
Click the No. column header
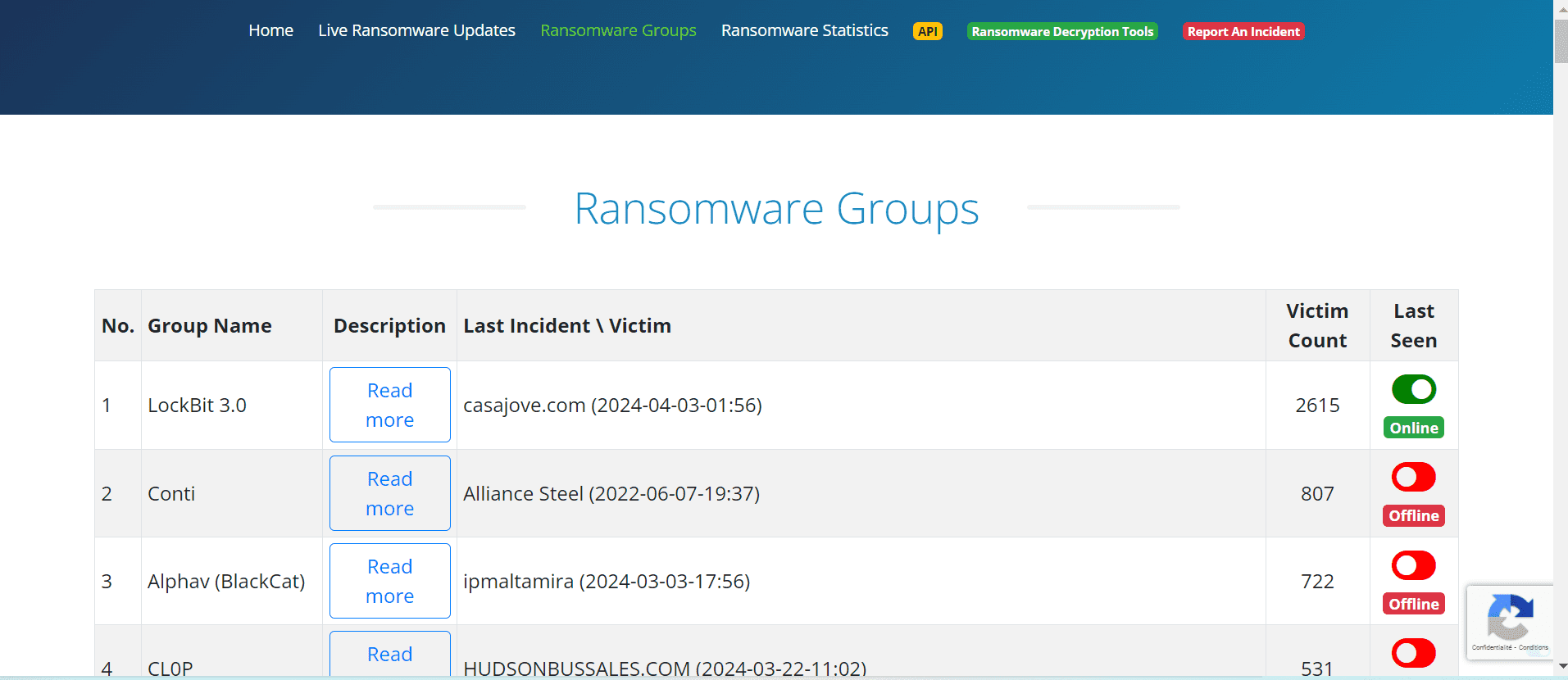click(x=118, y=325)
